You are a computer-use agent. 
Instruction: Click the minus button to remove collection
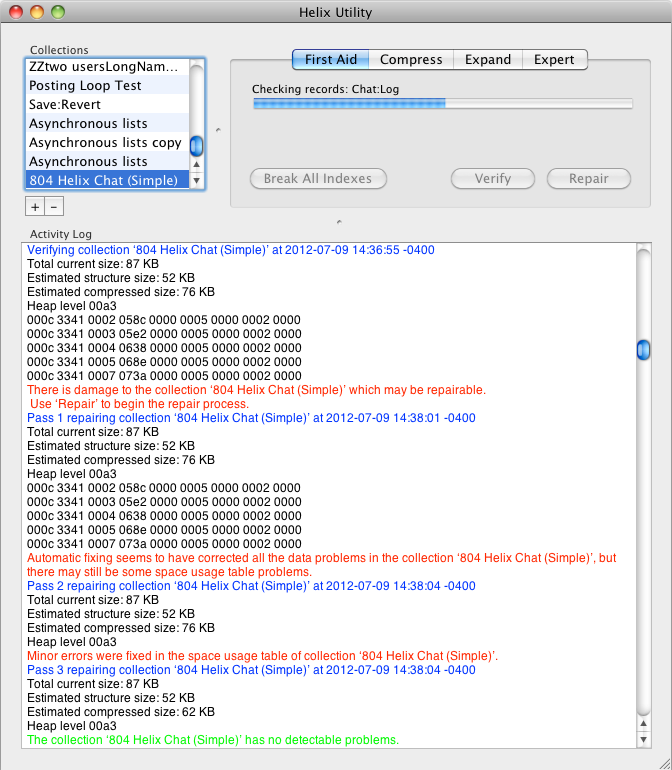(54, 207)
